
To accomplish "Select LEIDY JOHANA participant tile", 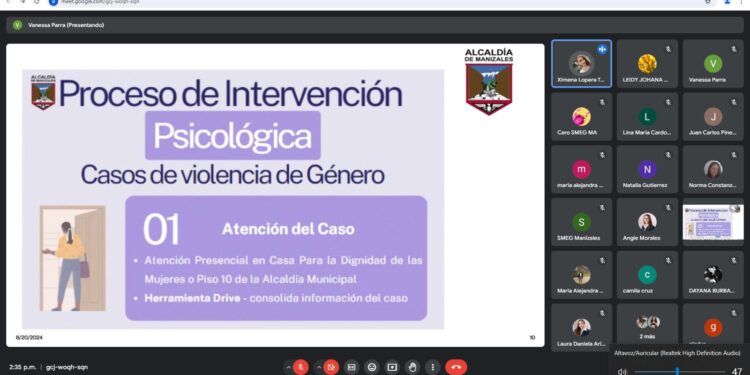I will (647, 64).
